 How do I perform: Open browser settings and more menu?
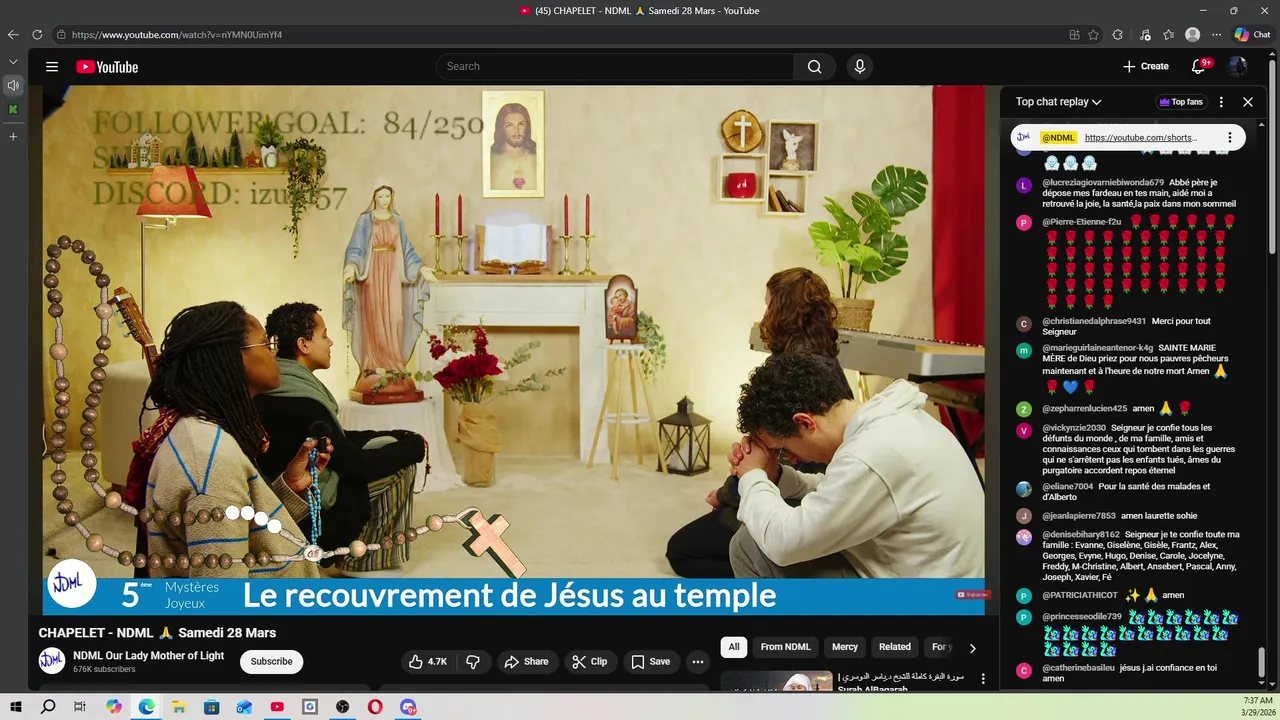(x=1217, y=34)
